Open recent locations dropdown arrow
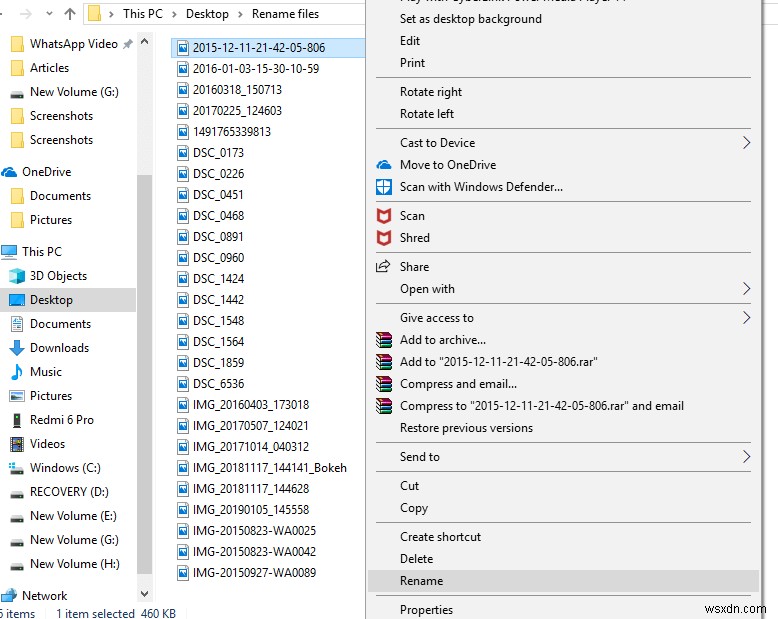This screenshot has height=619, width=778. (49, 14)
